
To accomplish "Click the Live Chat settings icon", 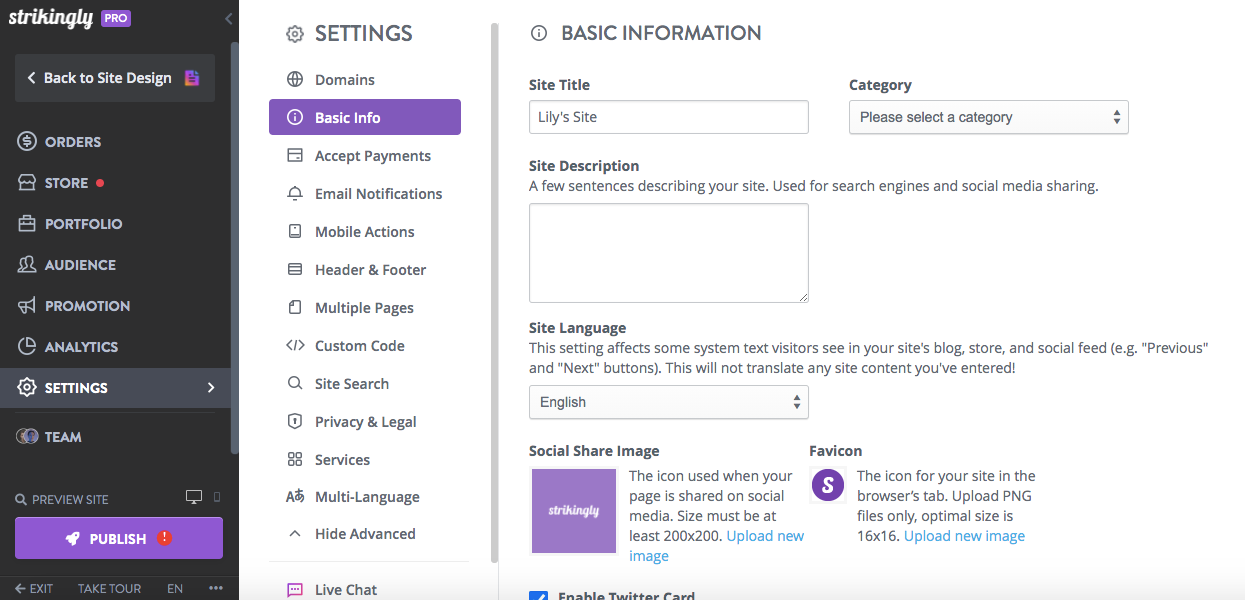I will coord(294,589).
